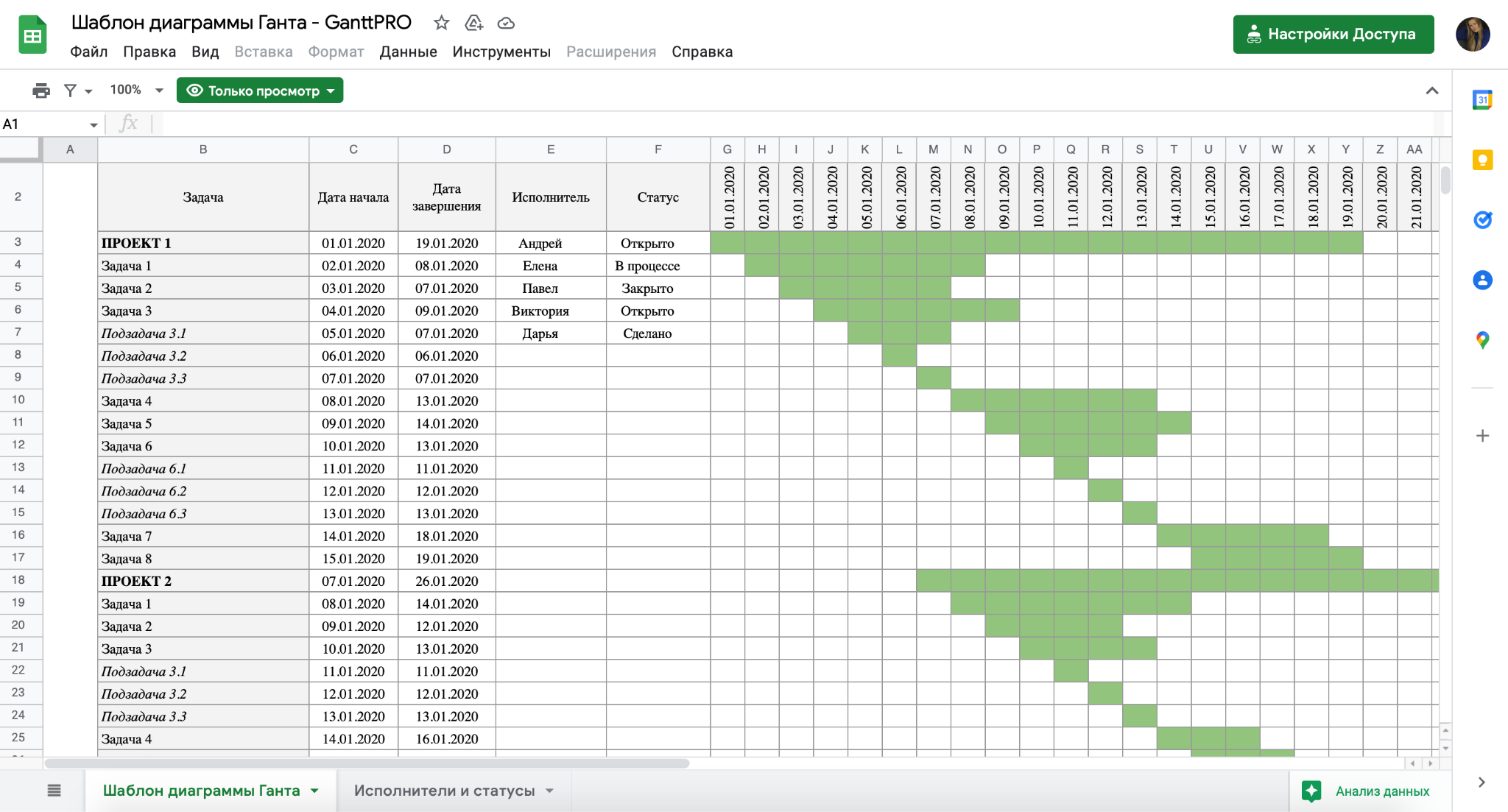1508x812 pixels.
Task: Click the print icon in toolbar
Action: click(41, 91)
